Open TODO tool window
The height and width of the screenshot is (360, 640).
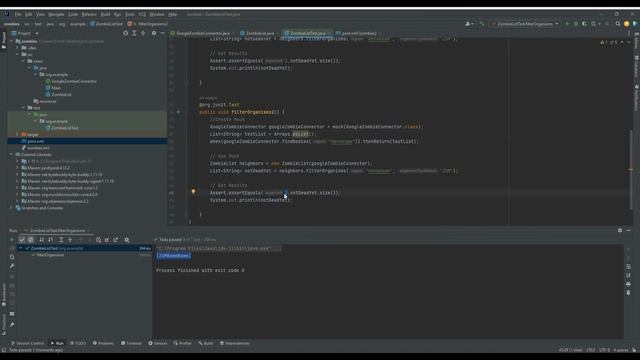(x=78, y=343)
